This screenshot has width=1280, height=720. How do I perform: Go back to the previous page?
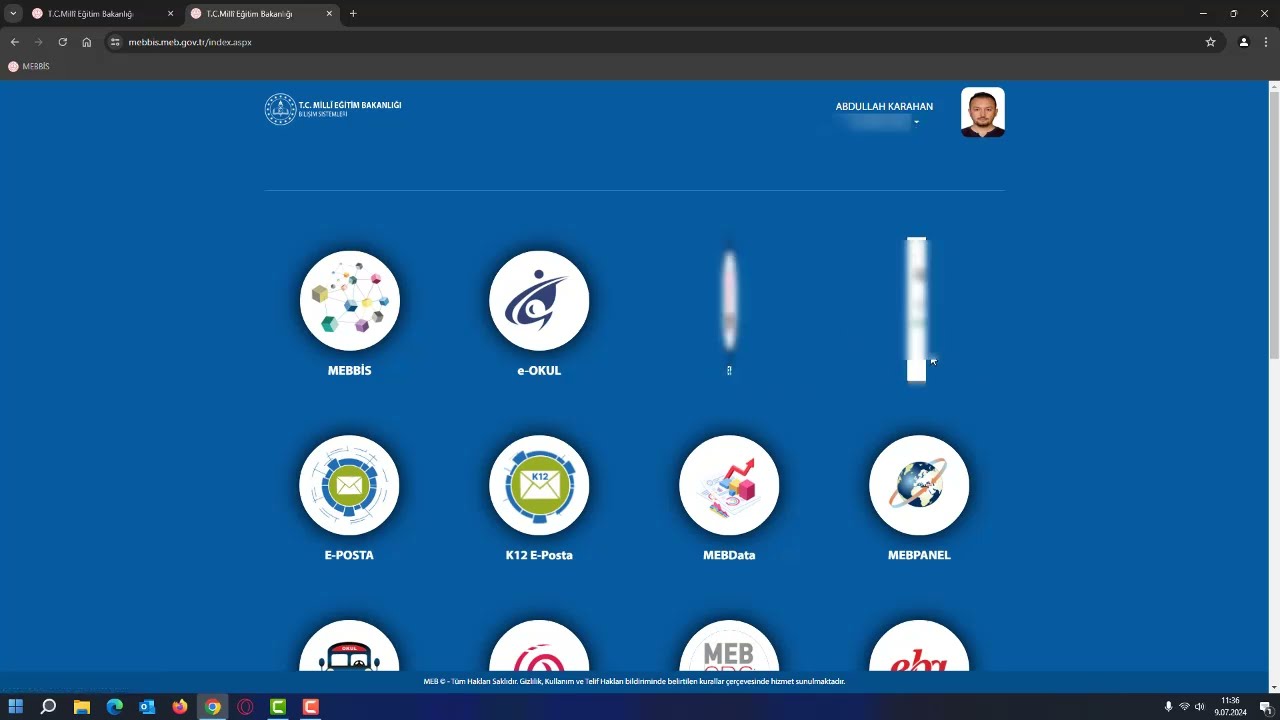tap(14, 42)
